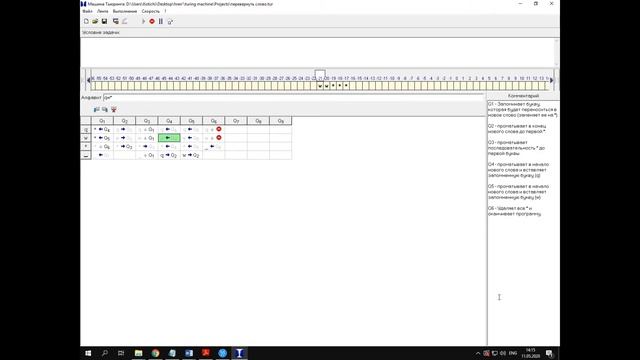Click the Q1 comment text in the comments panel
This screenshot has width=640, height=360.
[522, 110]
